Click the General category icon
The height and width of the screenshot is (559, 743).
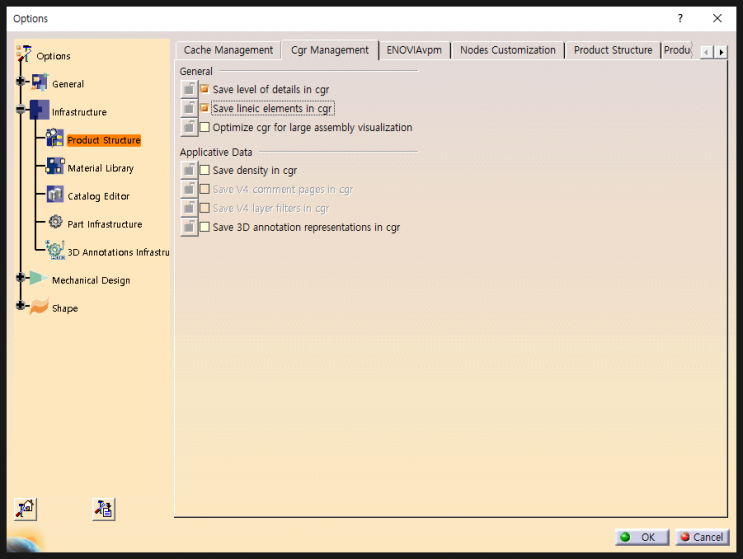click(x=40, y=82)
